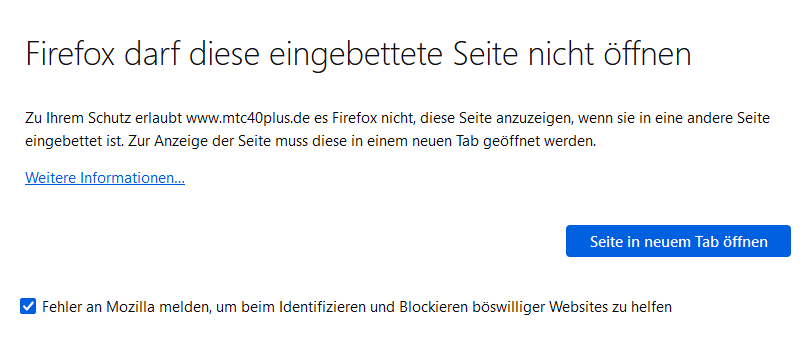
Task: Click the word 'Seite' in the headline
Action: click(488, 54)
